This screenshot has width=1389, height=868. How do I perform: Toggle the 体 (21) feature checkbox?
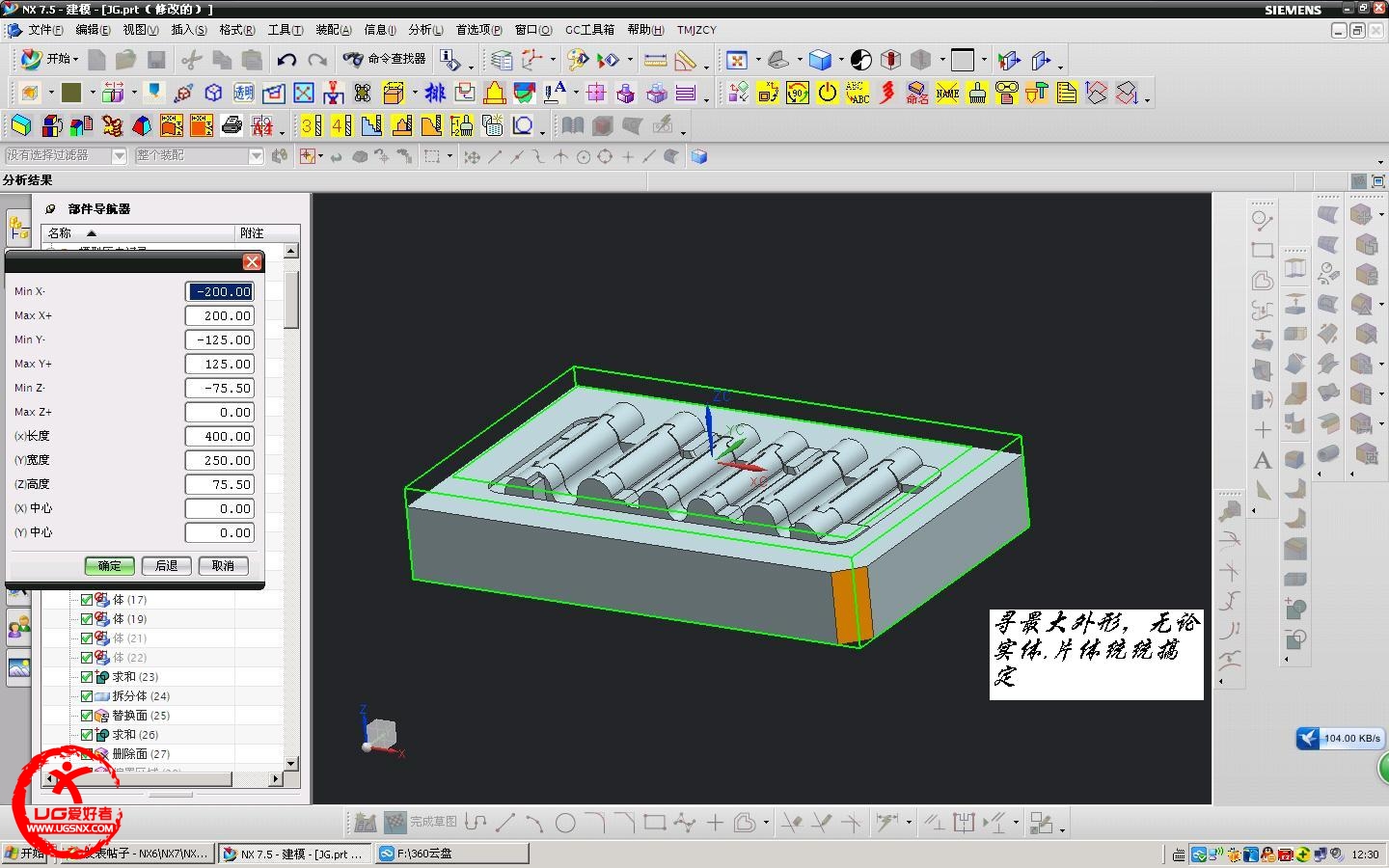[x=87, y=638]
